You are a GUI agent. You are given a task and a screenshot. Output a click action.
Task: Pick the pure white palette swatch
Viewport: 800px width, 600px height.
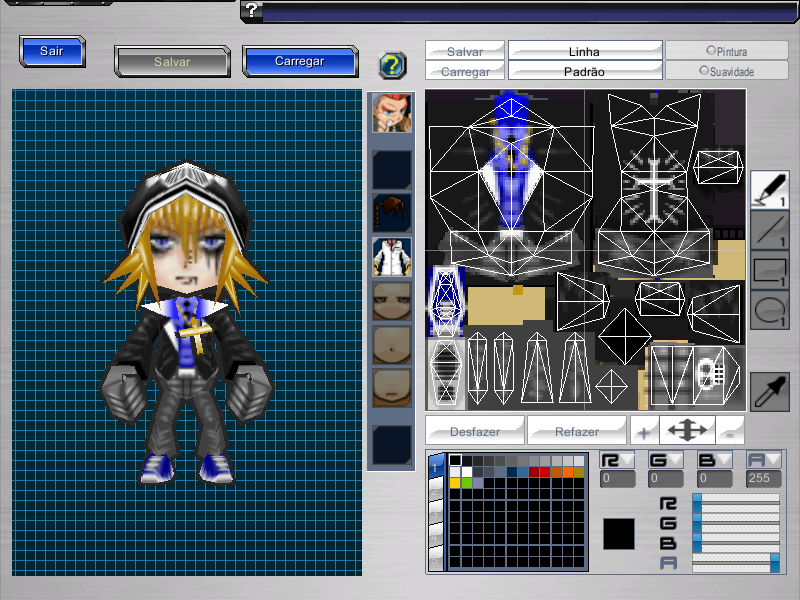point(466,471)
